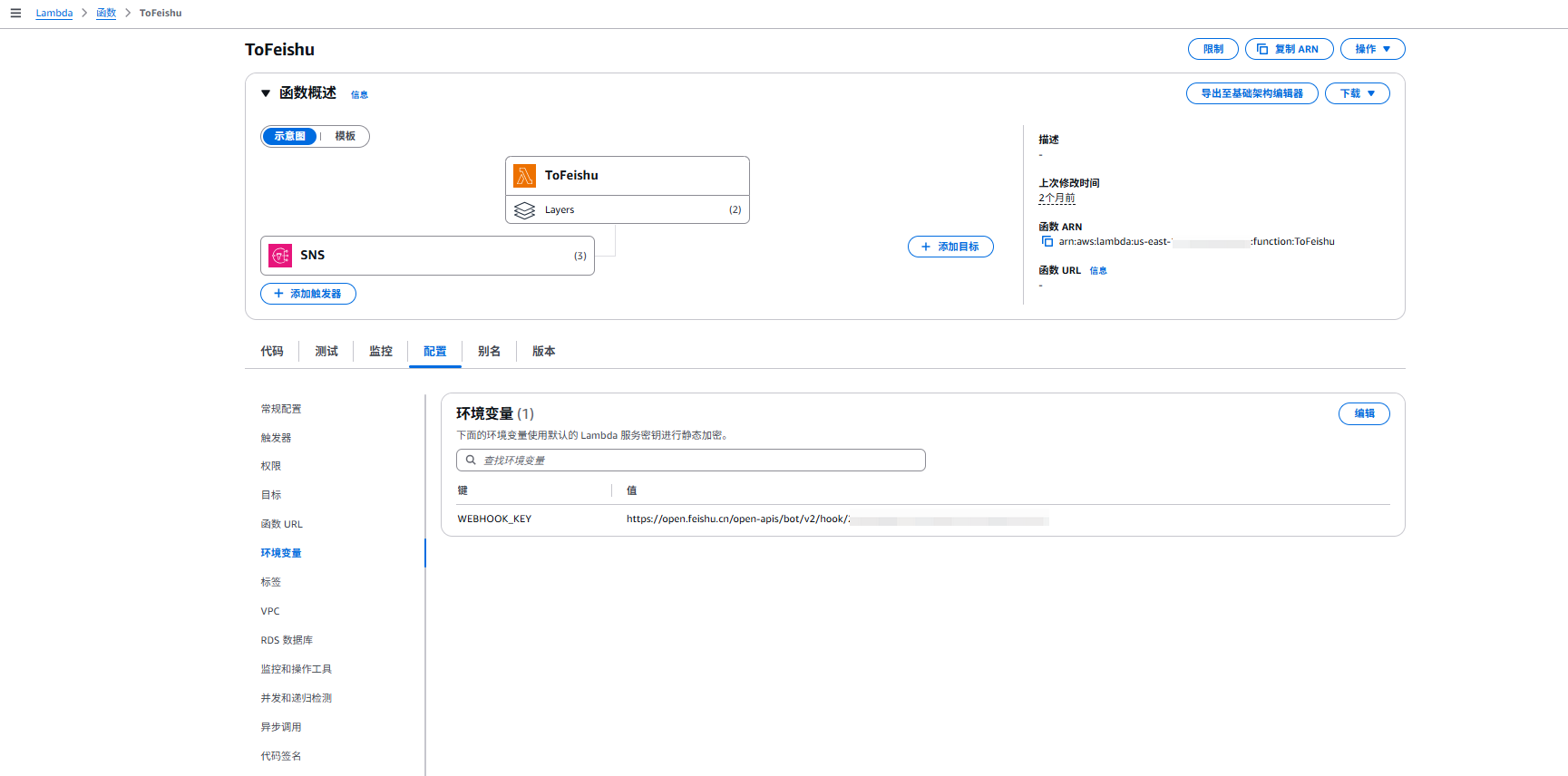Click the 2个月前 last modified text

pos(1057,198)
